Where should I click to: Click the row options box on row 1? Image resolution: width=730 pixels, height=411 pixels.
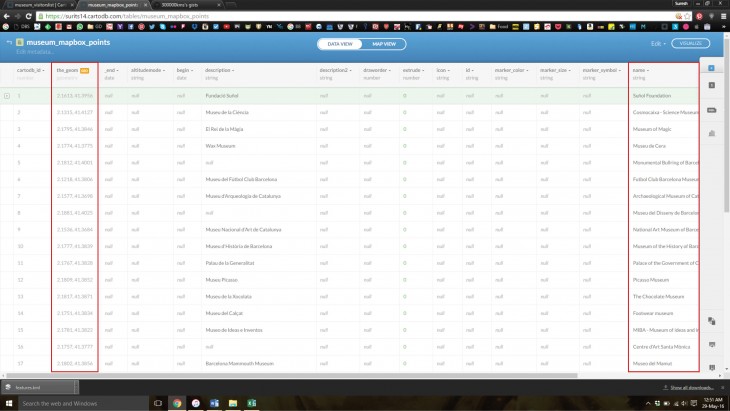(7, 95)
